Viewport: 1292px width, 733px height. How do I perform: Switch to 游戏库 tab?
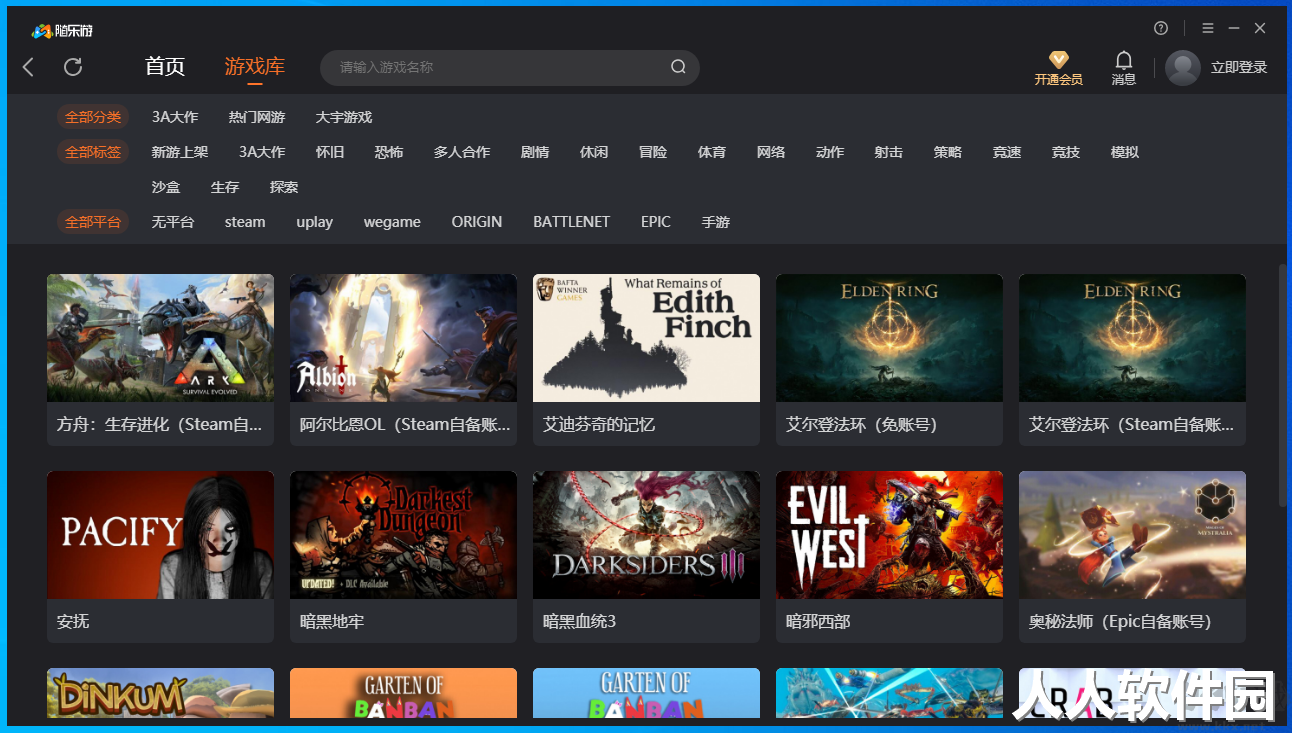(x=255, y=67)
